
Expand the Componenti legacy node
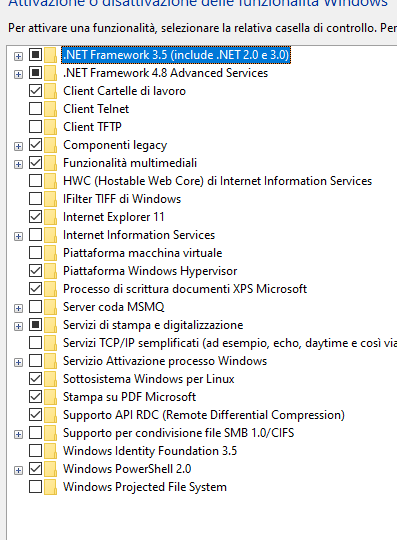click(18, 146)
